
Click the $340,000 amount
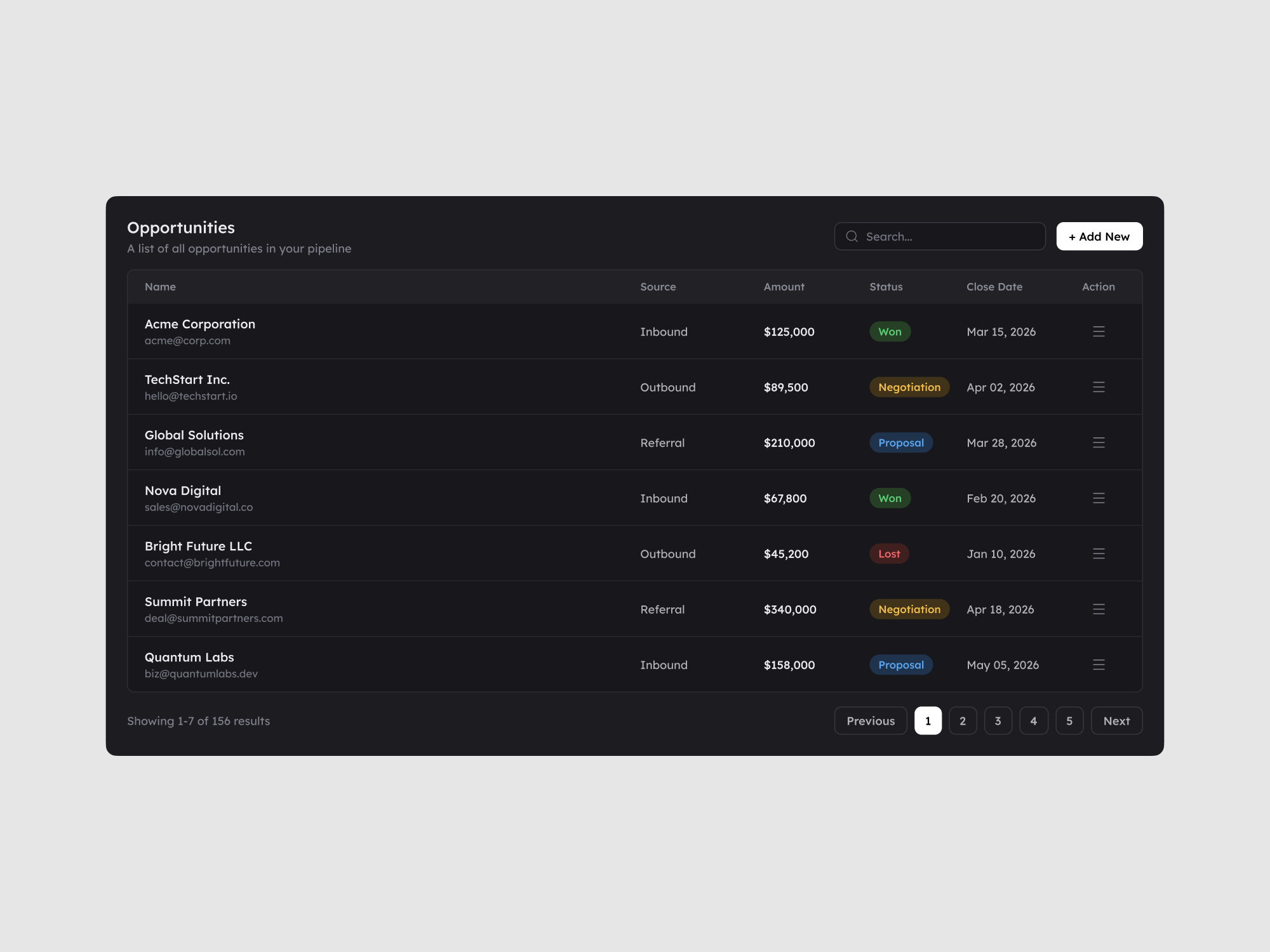[x=790, y=609]
